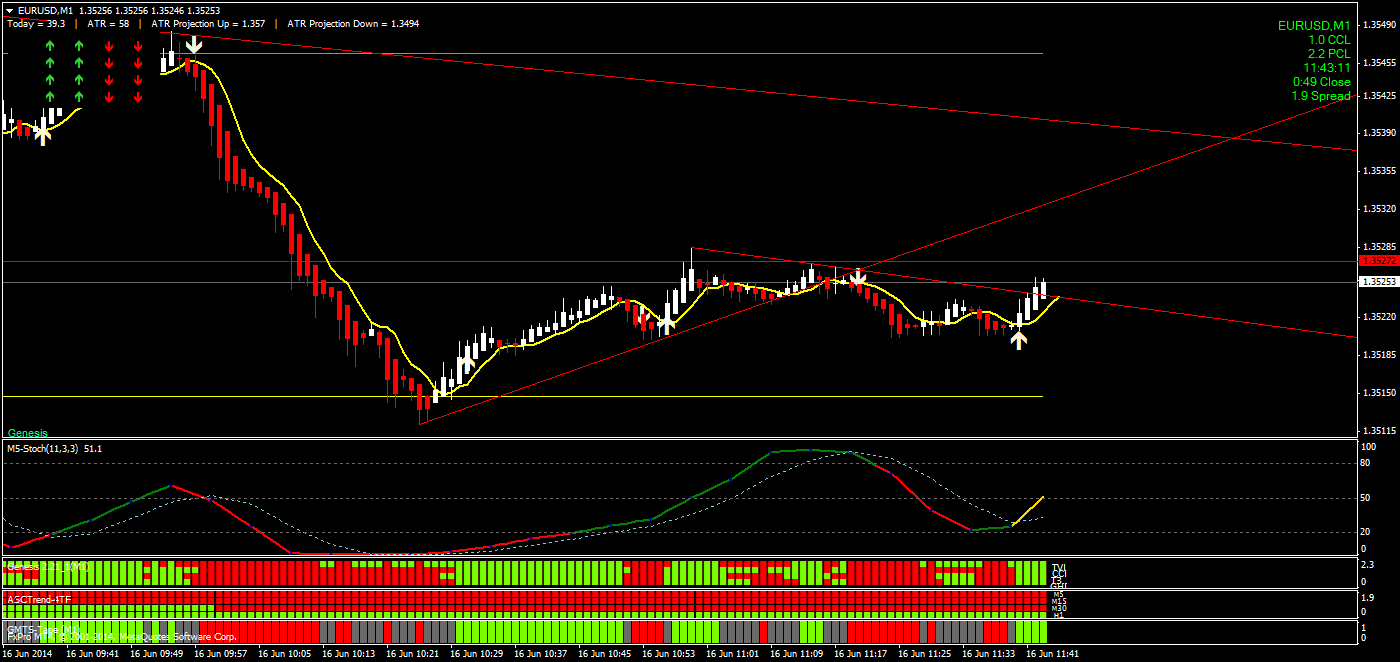Click the green Genesis label on the chart
Viewport: 1400px width, 662px height.
coord(28,433)
